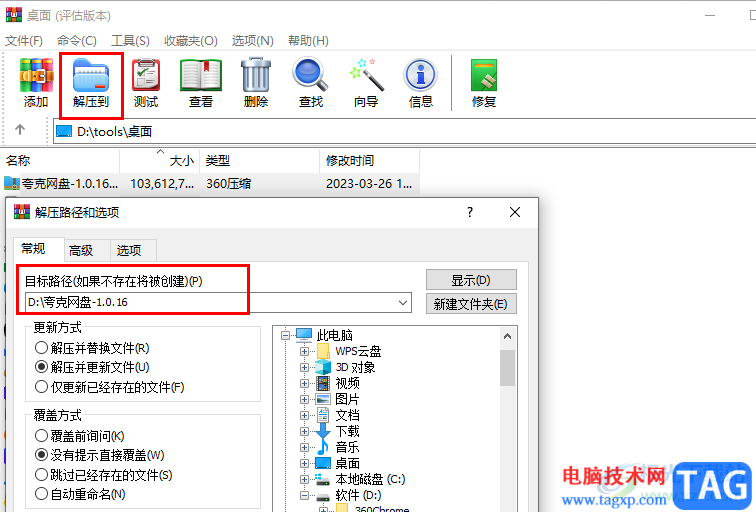
Task: Select the 此电脑 computer icon in tree
Action: point(304,335)
